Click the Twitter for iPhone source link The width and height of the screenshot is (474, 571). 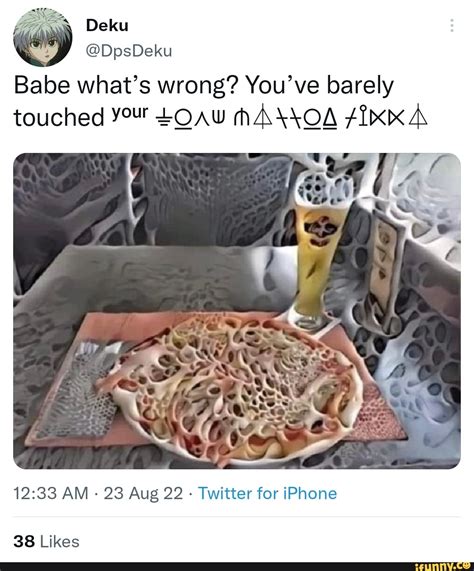(268, 493)
